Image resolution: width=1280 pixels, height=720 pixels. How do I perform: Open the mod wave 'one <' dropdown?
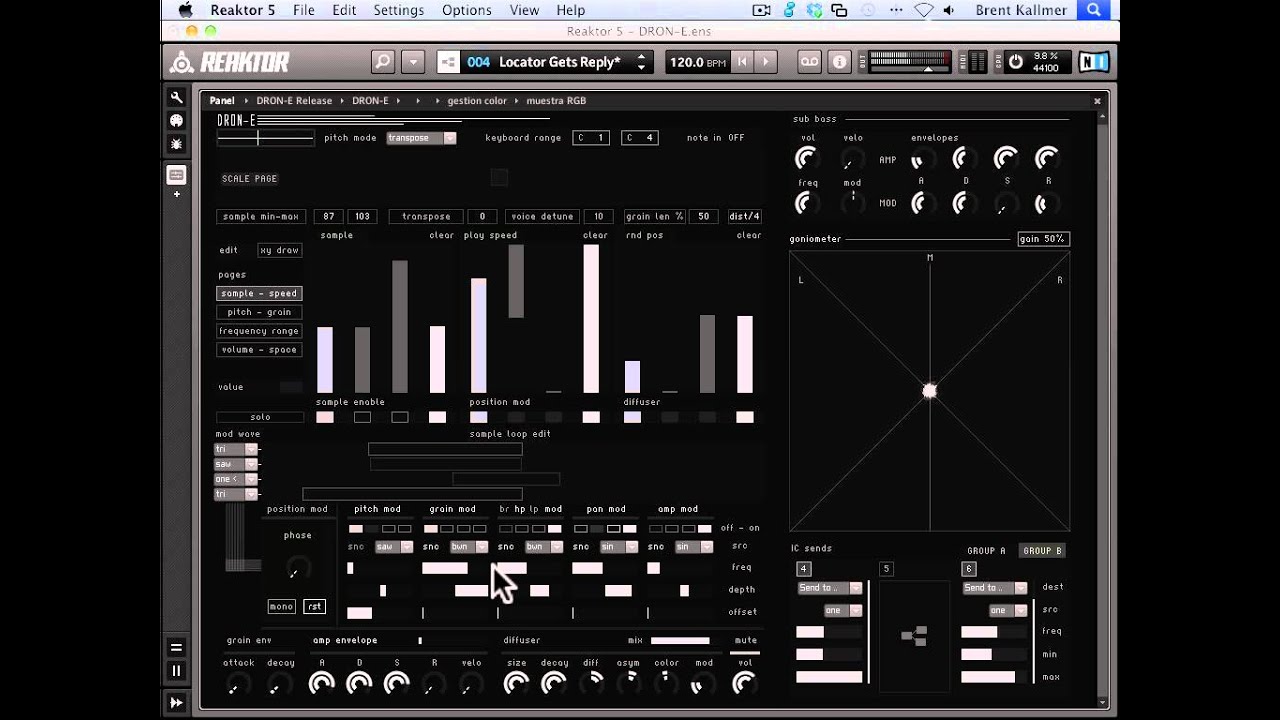click(237, 479)
